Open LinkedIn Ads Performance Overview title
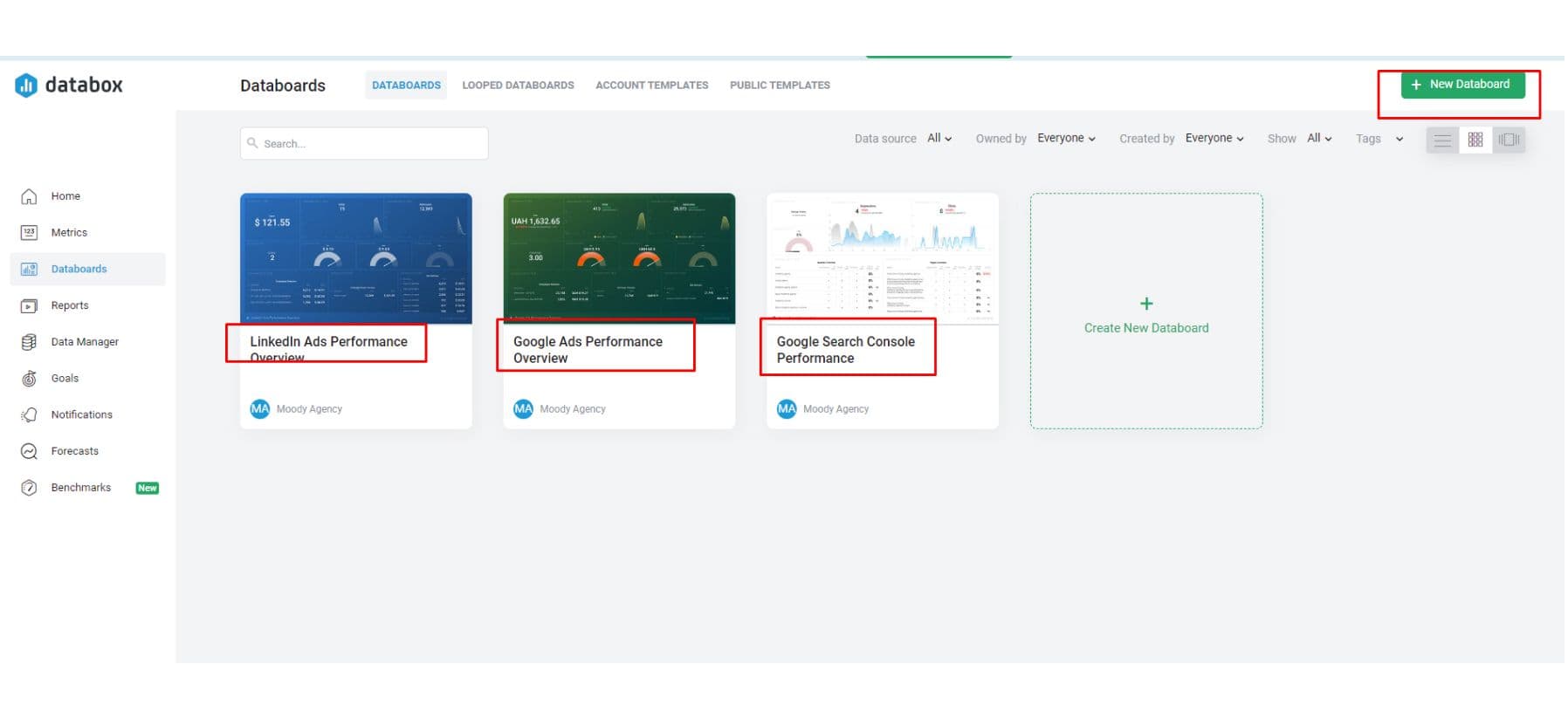Image resolution: width=1568 pixels, height=719 pixels. [x=328, y=349]
